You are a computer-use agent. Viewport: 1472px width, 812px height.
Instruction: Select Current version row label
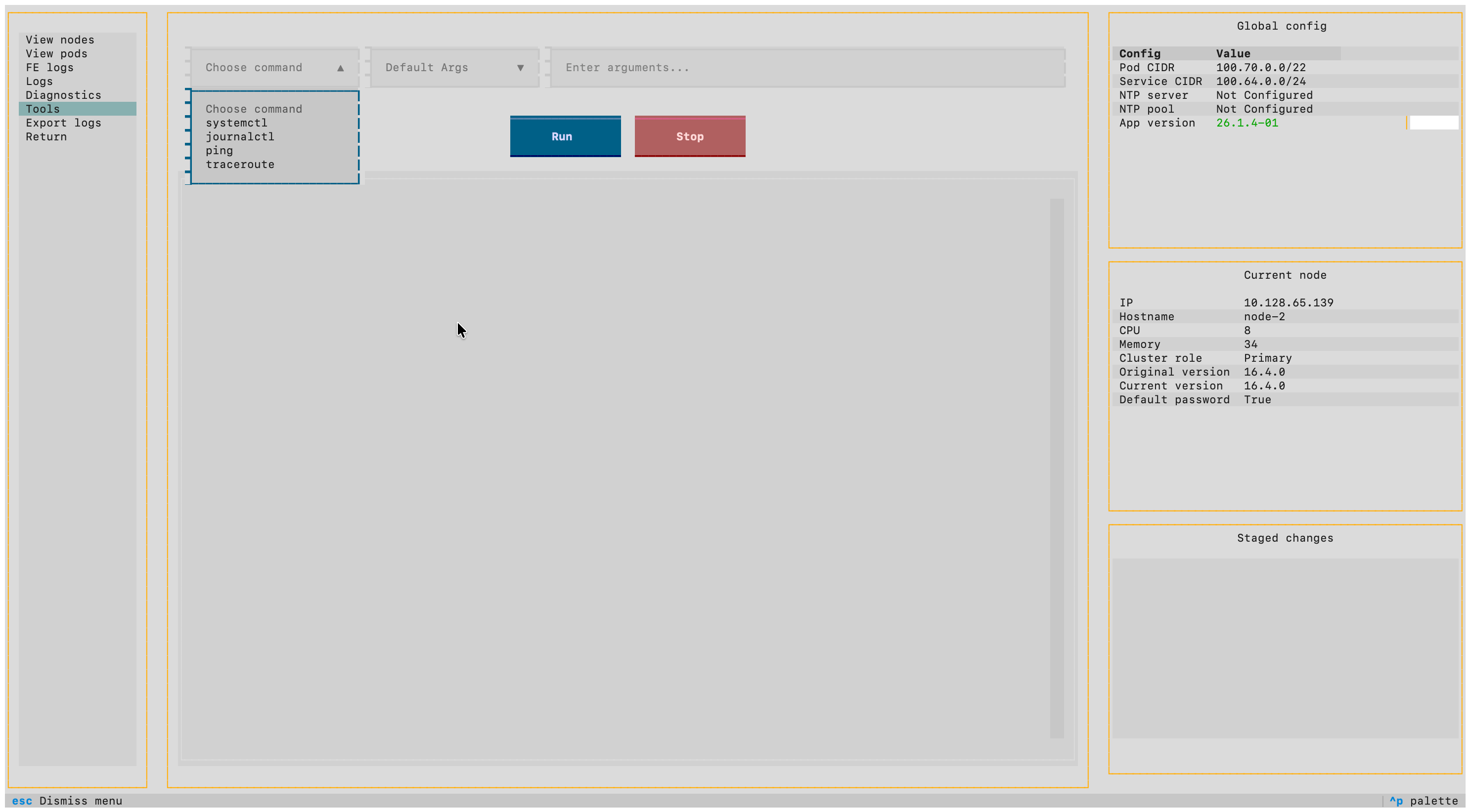click(x=1170, y=385)
